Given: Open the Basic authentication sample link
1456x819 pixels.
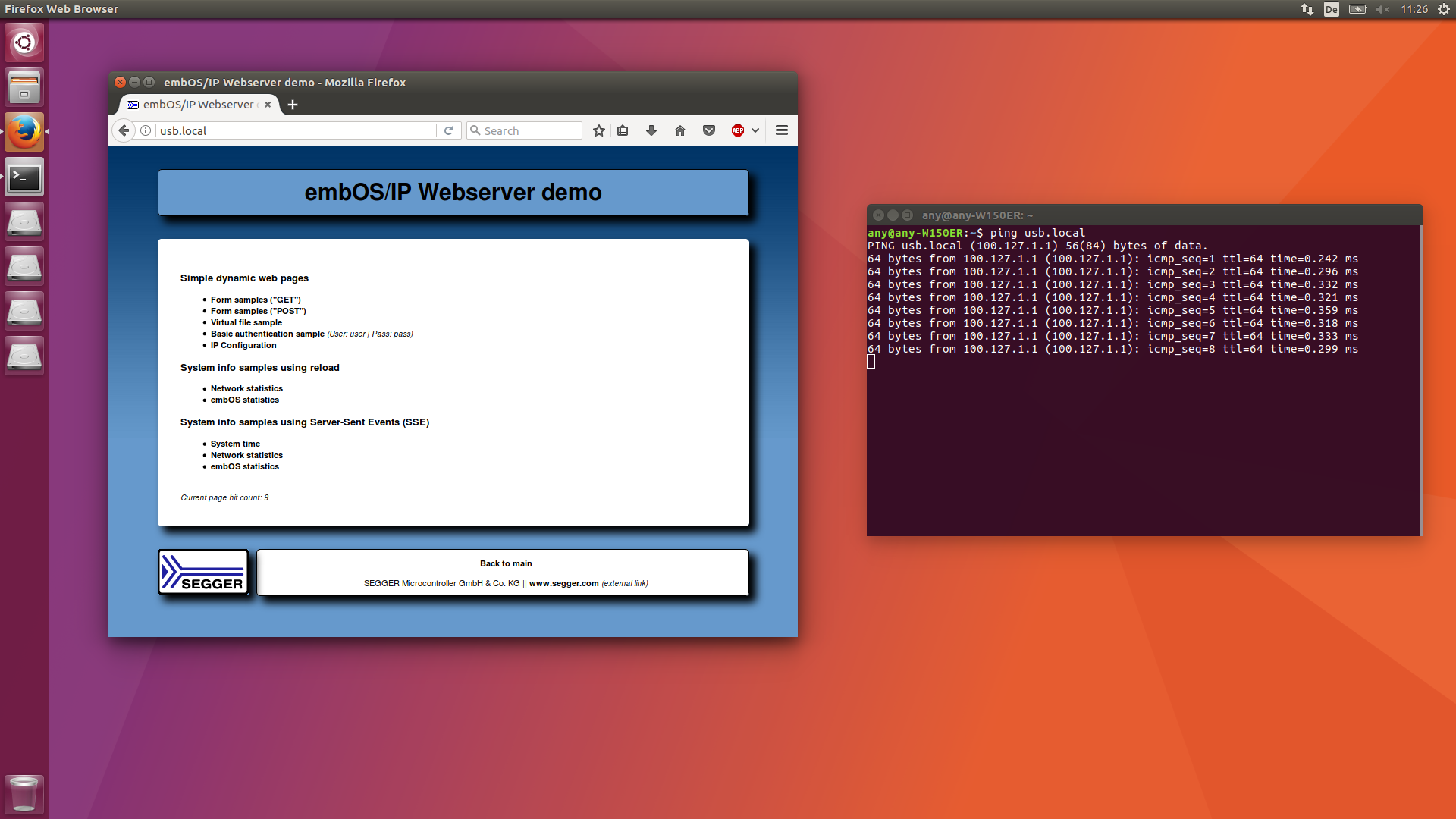Looking at the screenshot, I should [x=268, y=334].
